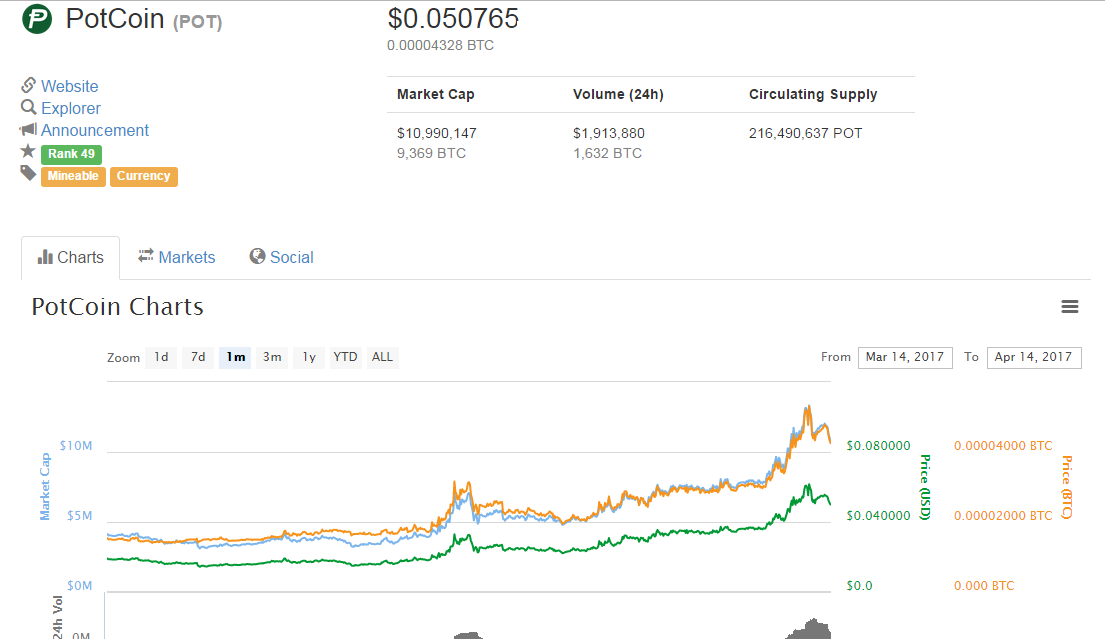Click the exchange arrows icon in Markets tab
The image size is (1105, 639).
[x=146, y=256]
